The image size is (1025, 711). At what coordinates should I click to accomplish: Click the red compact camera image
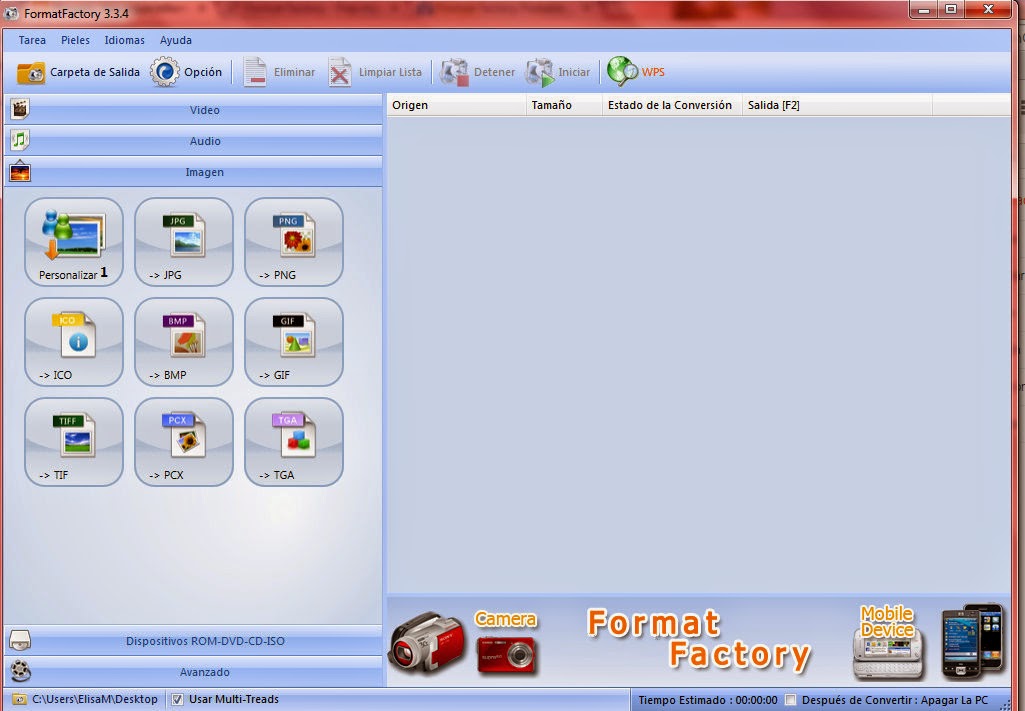(507, 655)
